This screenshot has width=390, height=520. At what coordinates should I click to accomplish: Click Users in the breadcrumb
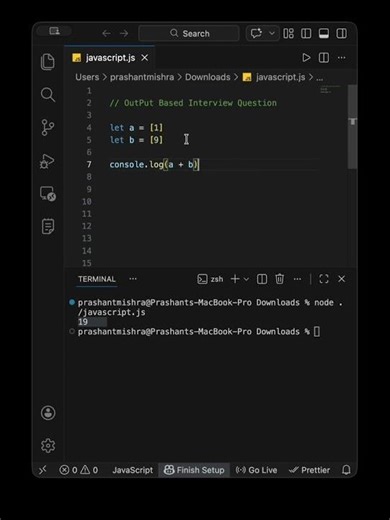pos(87,77)
